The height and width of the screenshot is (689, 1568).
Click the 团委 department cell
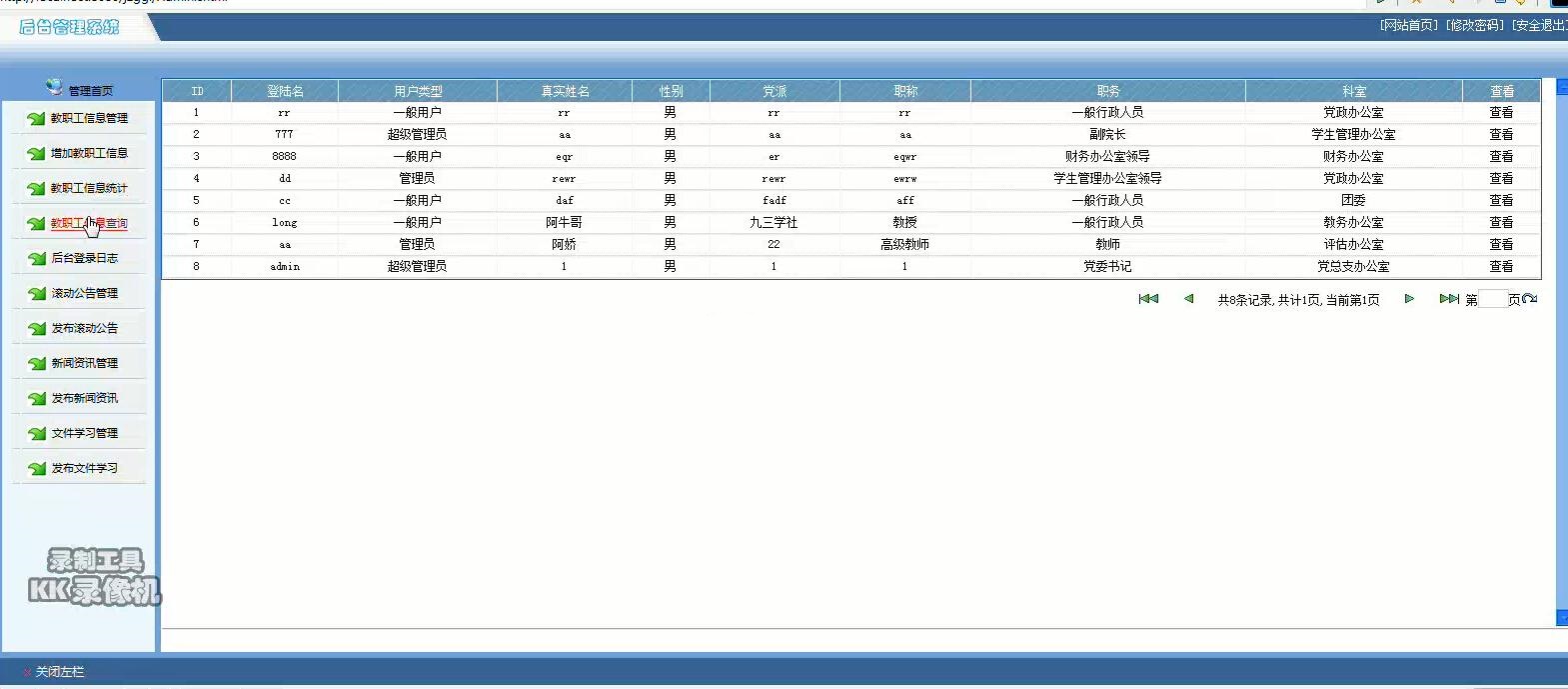(1353, 200)
